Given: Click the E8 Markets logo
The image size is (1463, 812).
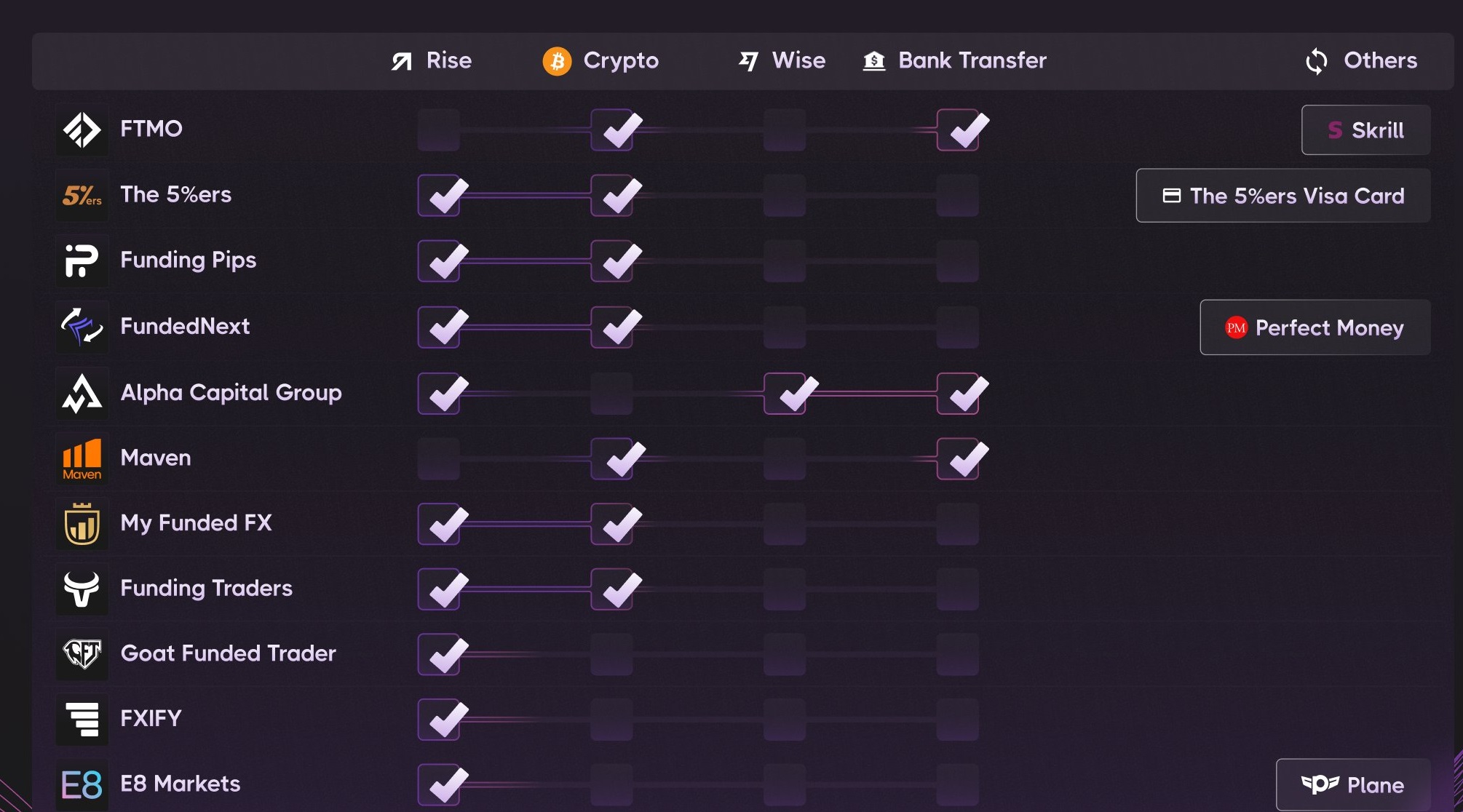Looking at the screenshot, I should pyautogui.click(x=82, y=785).
